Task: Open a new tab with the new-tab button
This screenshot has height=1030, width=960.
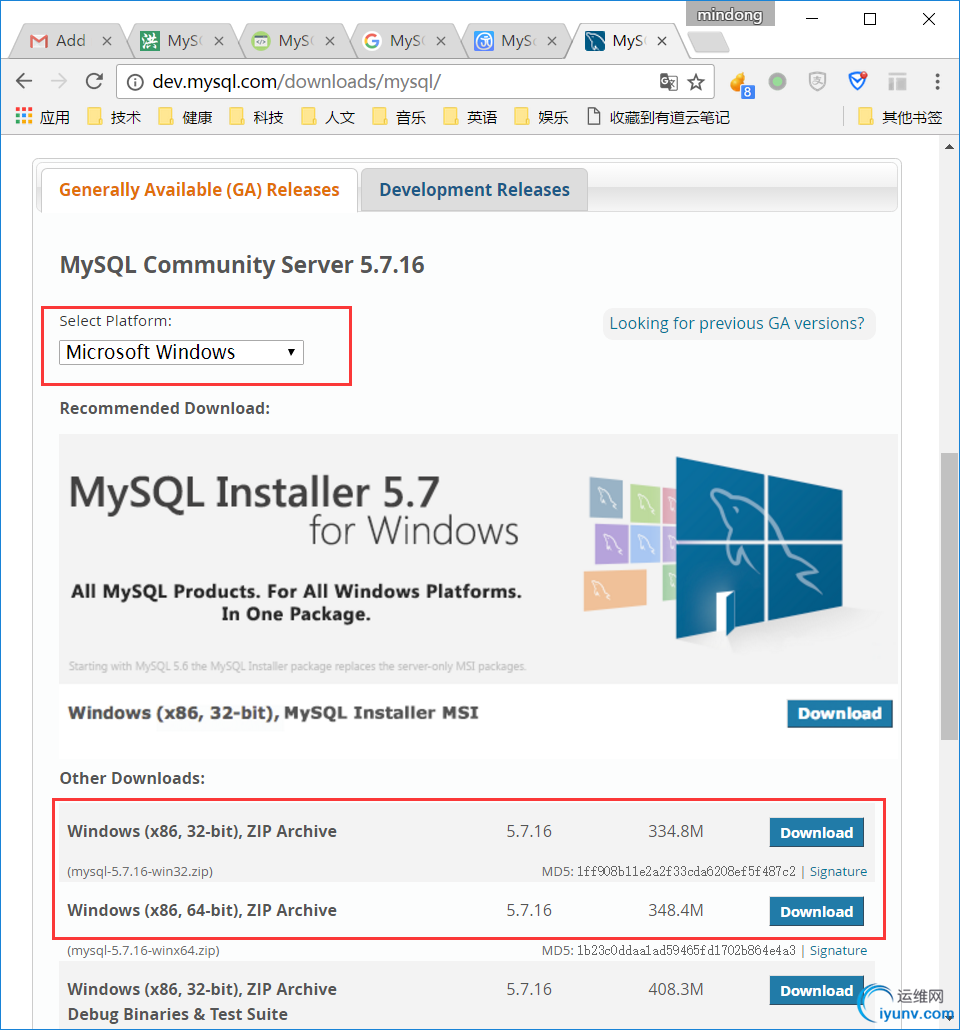Action: (708, 42)
